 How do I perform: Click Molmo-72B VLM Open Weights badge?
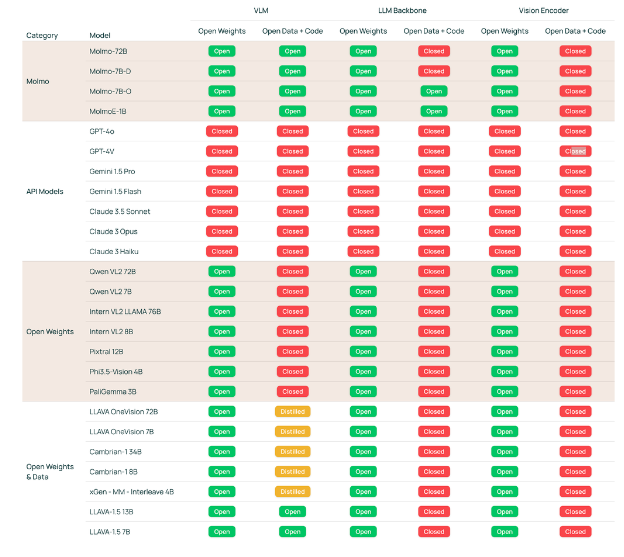pyautogui.click(x=222, y=51)
